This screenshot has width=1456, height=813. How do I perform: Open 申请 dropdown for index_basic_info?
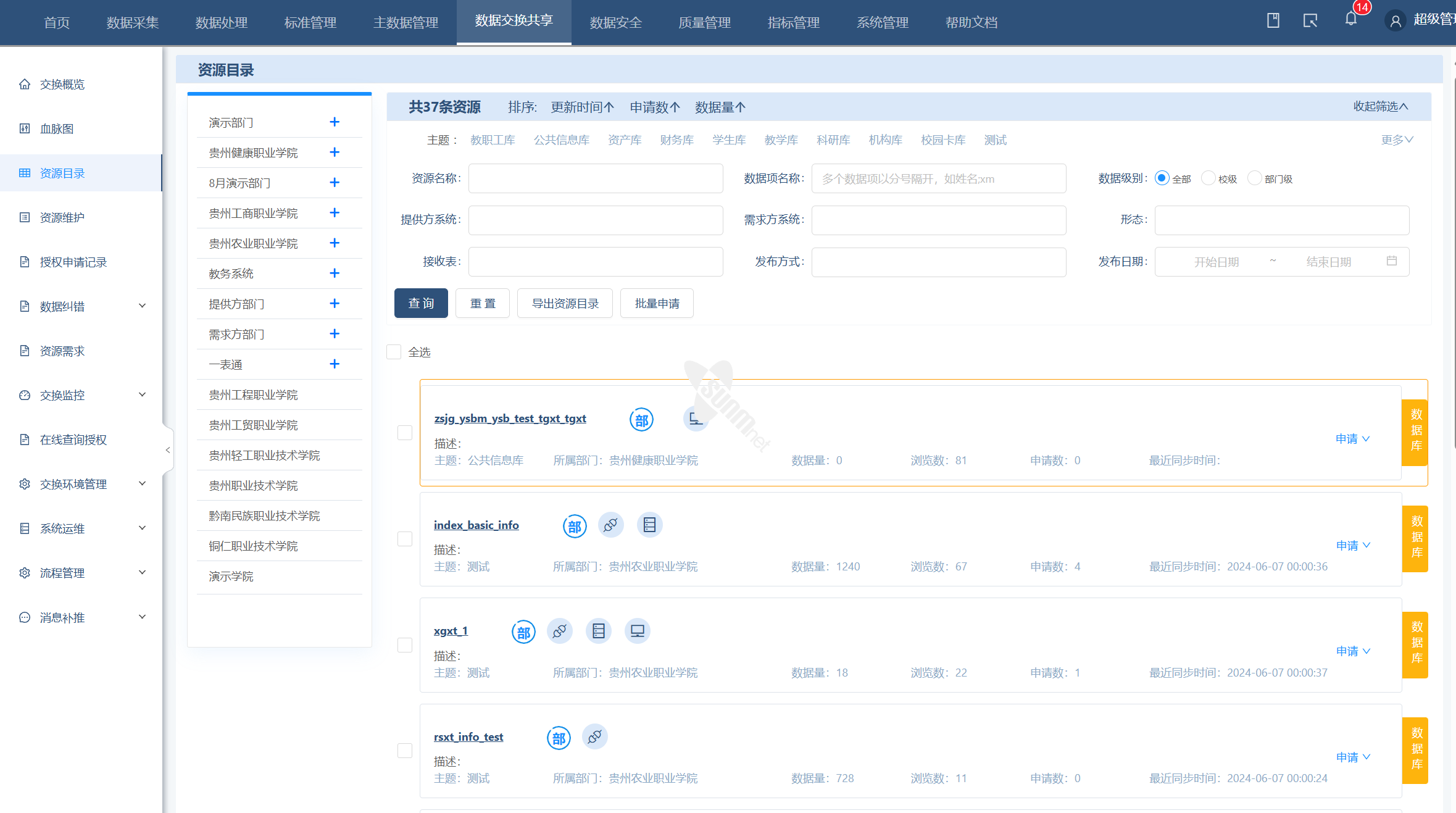coord(1352,545)
